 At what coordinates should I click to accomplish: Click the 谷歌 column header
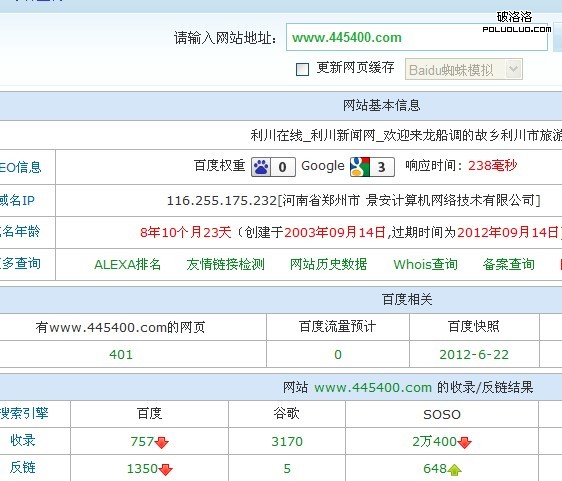(x=286, y=414)
